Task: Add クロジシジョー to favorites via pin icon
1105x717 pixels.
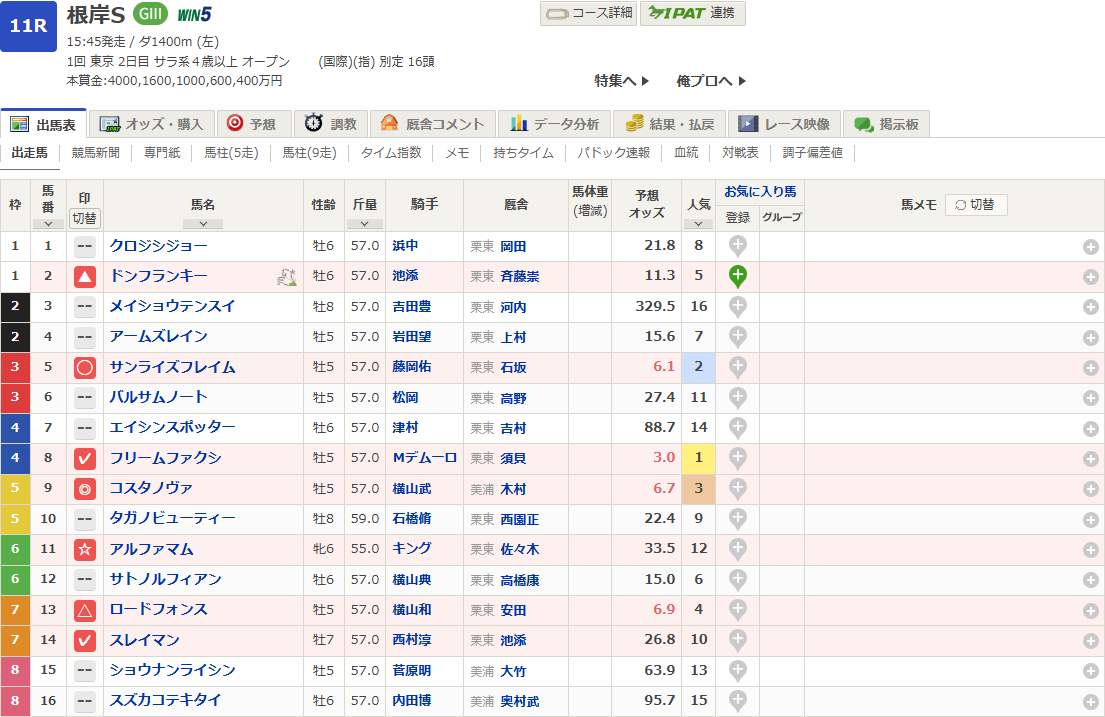Action: tap(737, 246)
